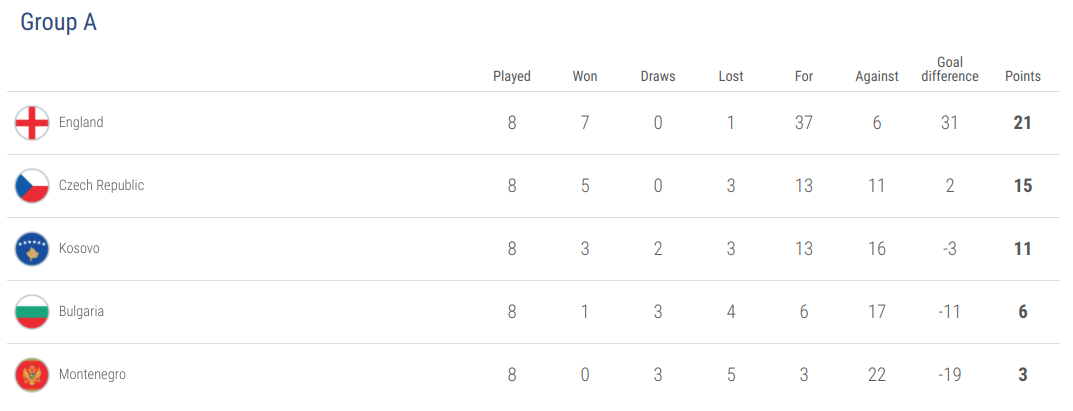This screenshot has width=1073, height=411.
Task: Click the Czech Republic flag icon
Action: pyautogui.click(x=32, y=186)
